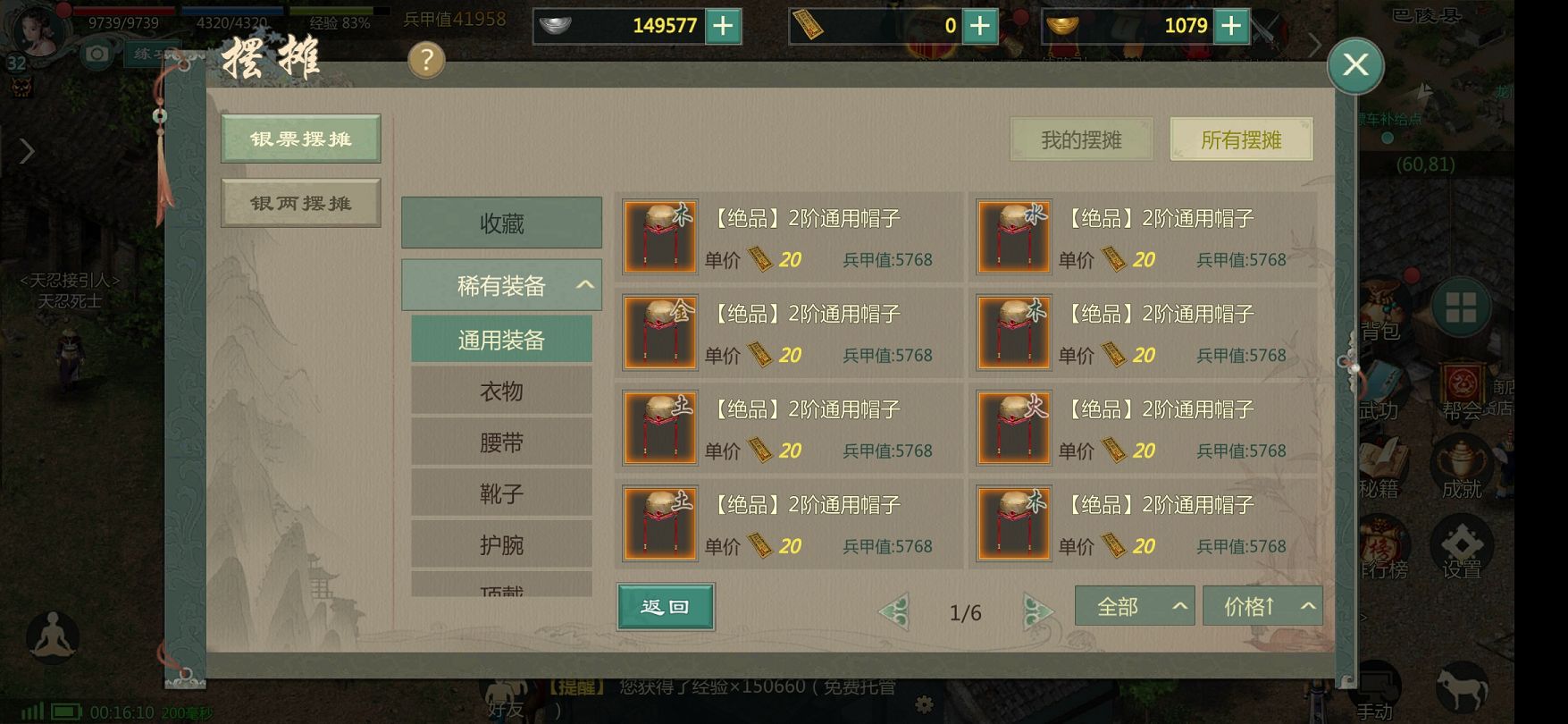Switch to 银两摆摊 stall mode
The image size is (1568, 724).
(x=301, y=203)
